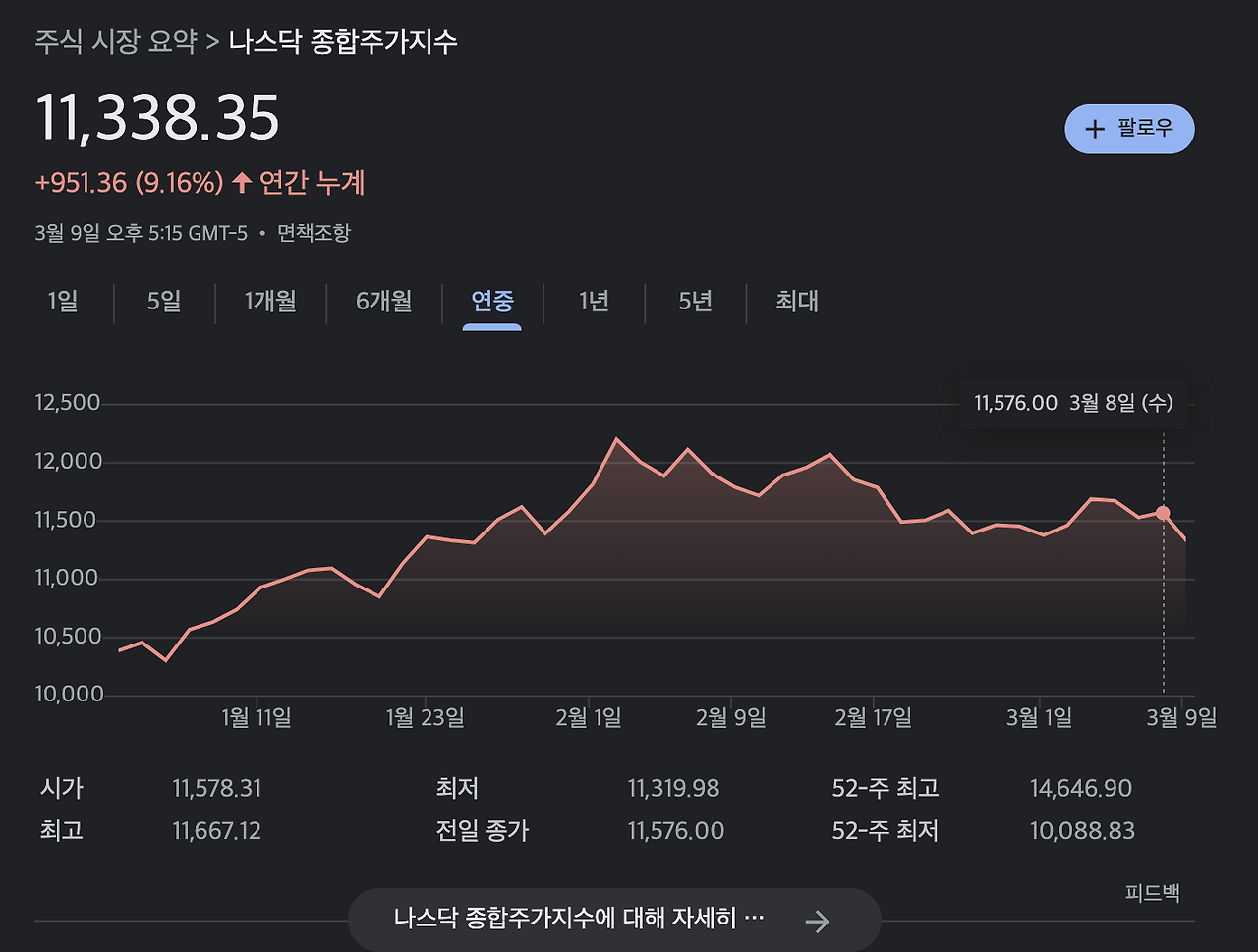Click the 전일 종가 value 11,576.00
This screenshot has width=1258, height=952.
point(676,831)
